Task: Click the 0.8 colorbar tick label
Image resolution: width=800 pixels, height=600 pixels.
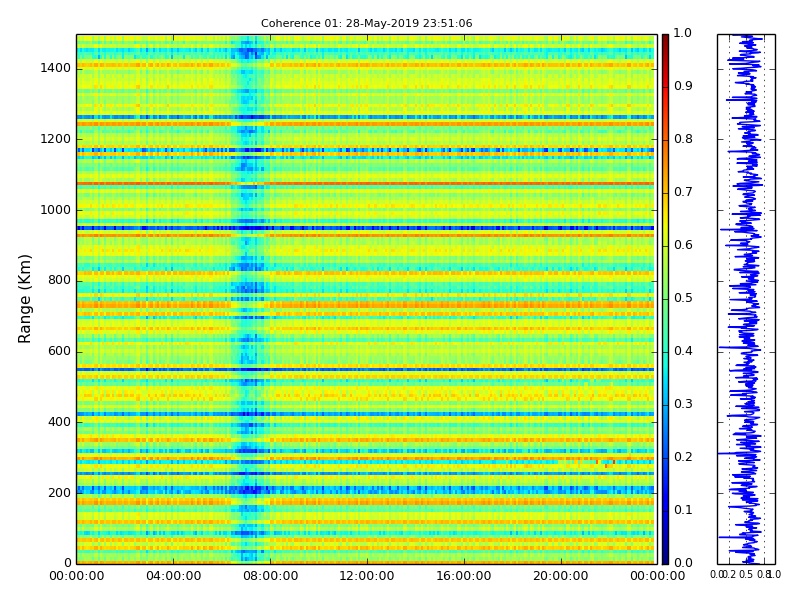Action: [x=683, y=139]
